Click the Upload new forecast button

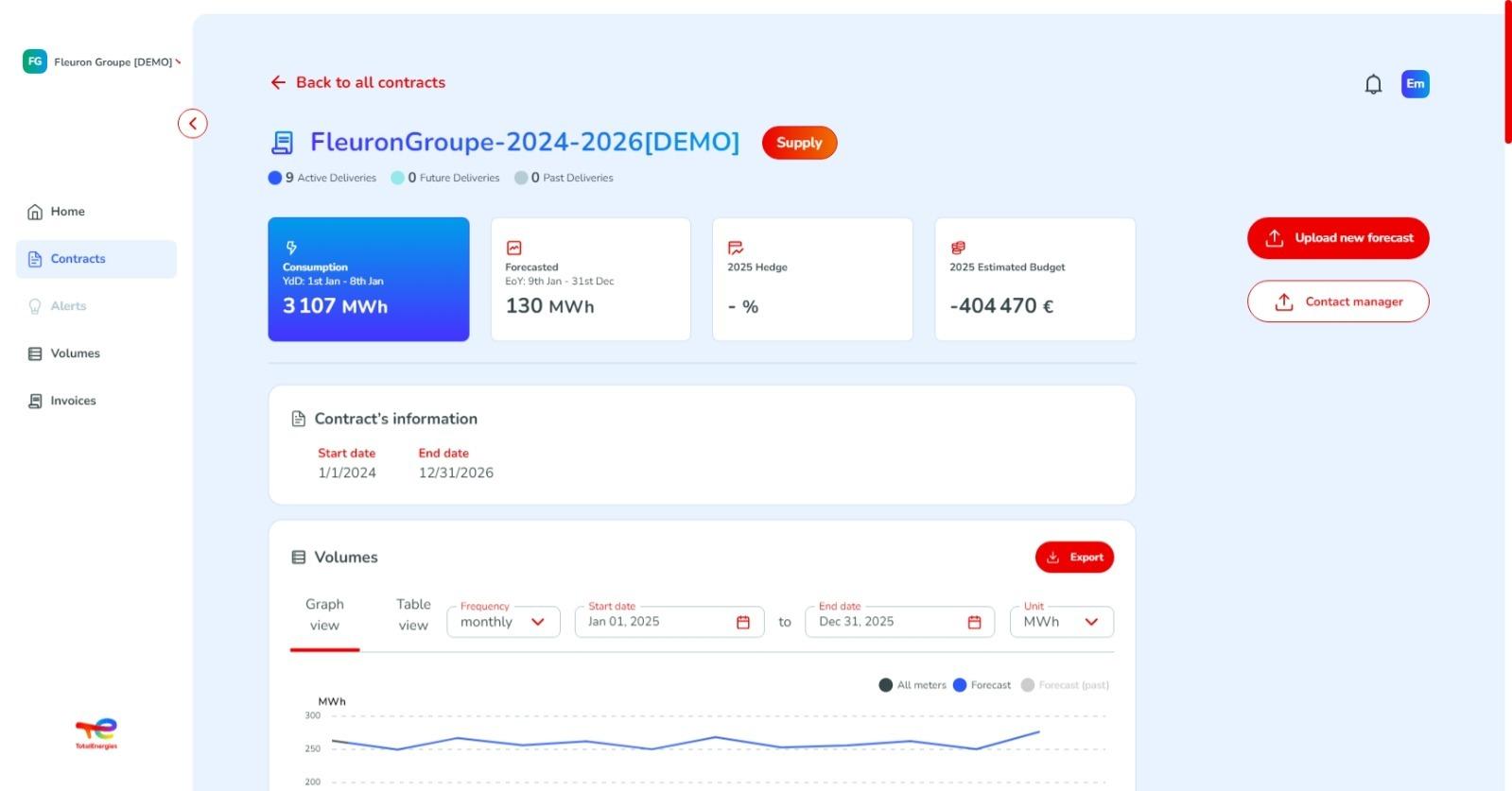coord(1337,238)
